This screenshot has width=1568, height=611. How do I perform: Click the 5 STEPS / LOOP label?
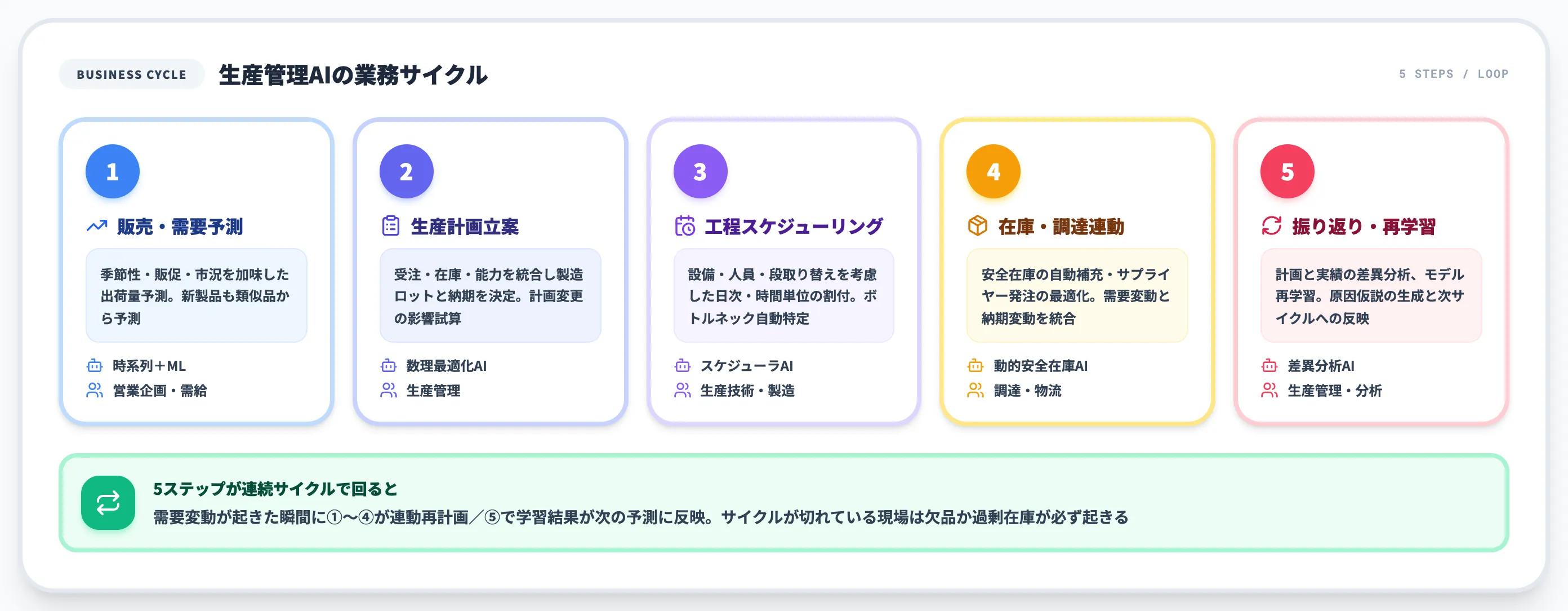click(1453, 74)
